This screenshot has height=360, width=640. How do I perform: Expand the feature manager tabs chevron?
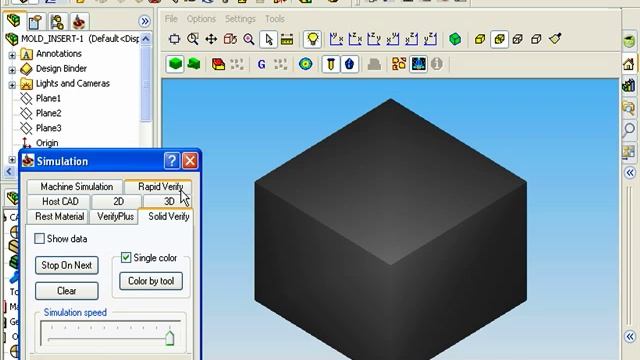144,21
